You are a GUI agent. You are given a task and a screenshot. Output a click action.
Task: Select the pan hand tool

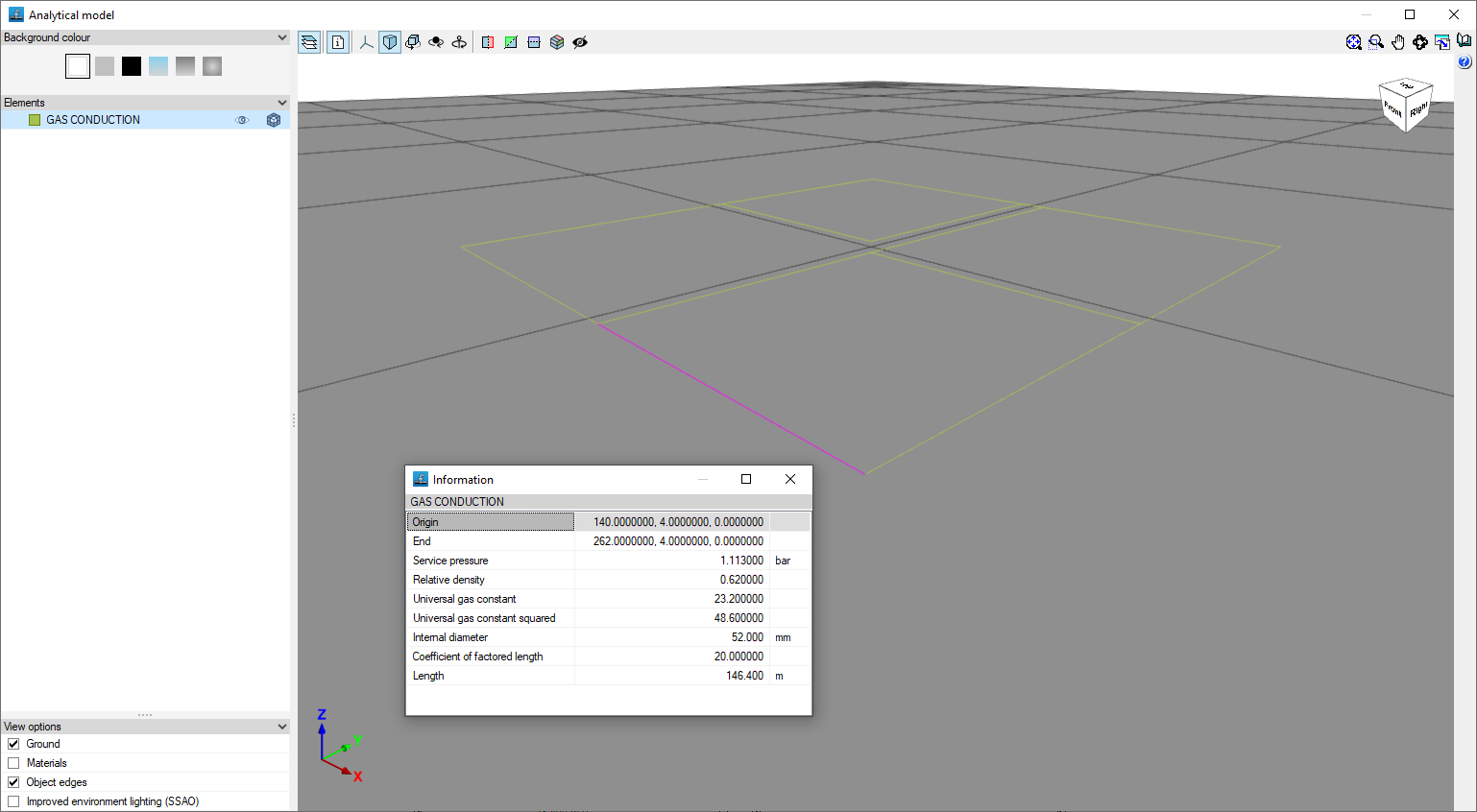coord(1398,42)
